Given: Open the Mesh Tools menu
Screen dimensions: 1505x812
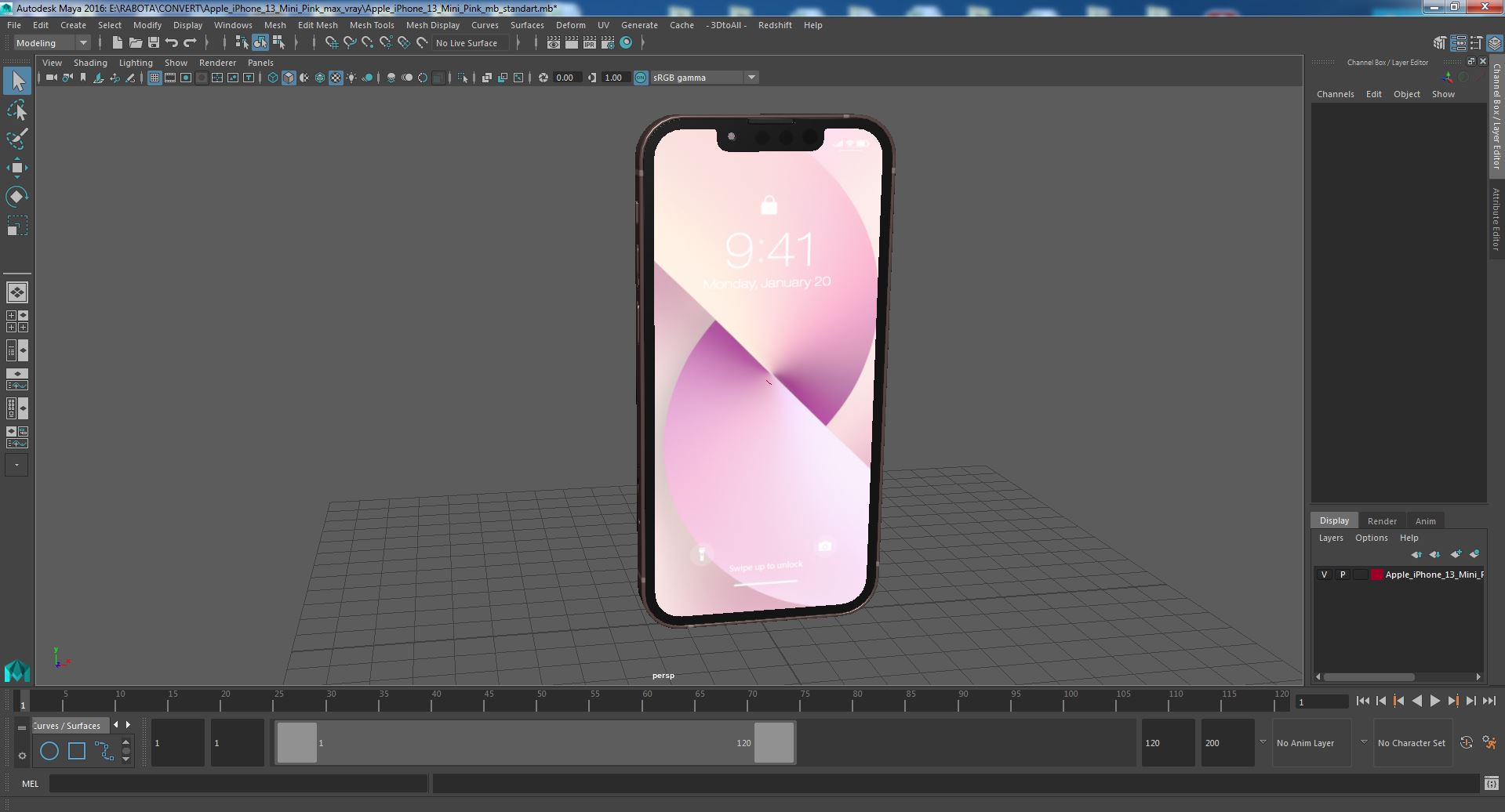Looking at the screenshot, I should pos(372,25).
